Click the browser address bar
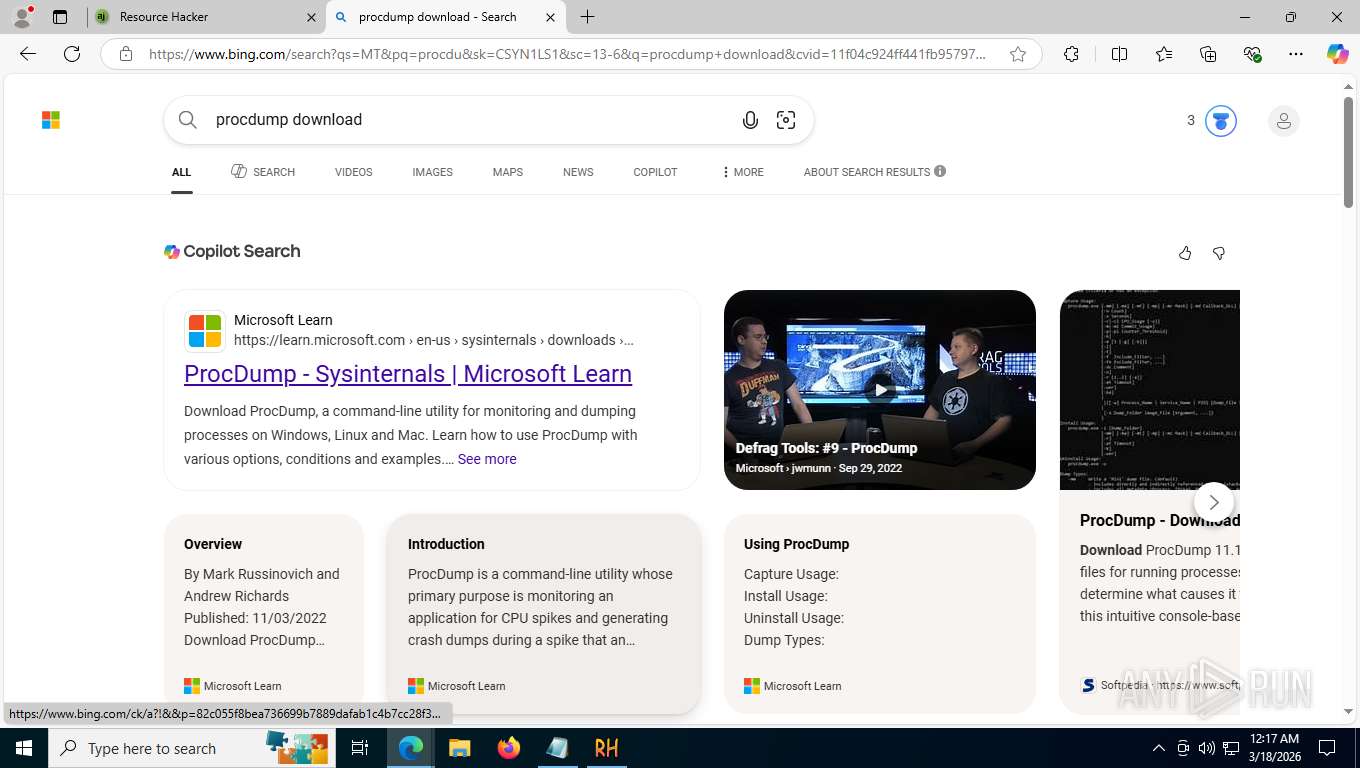The width and height of the screenshot is (1360, 768). pos(568,54)
